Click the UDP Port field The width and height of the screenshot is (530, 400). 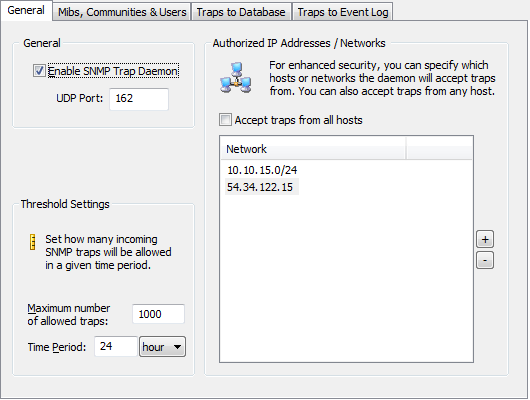point(139,99)
